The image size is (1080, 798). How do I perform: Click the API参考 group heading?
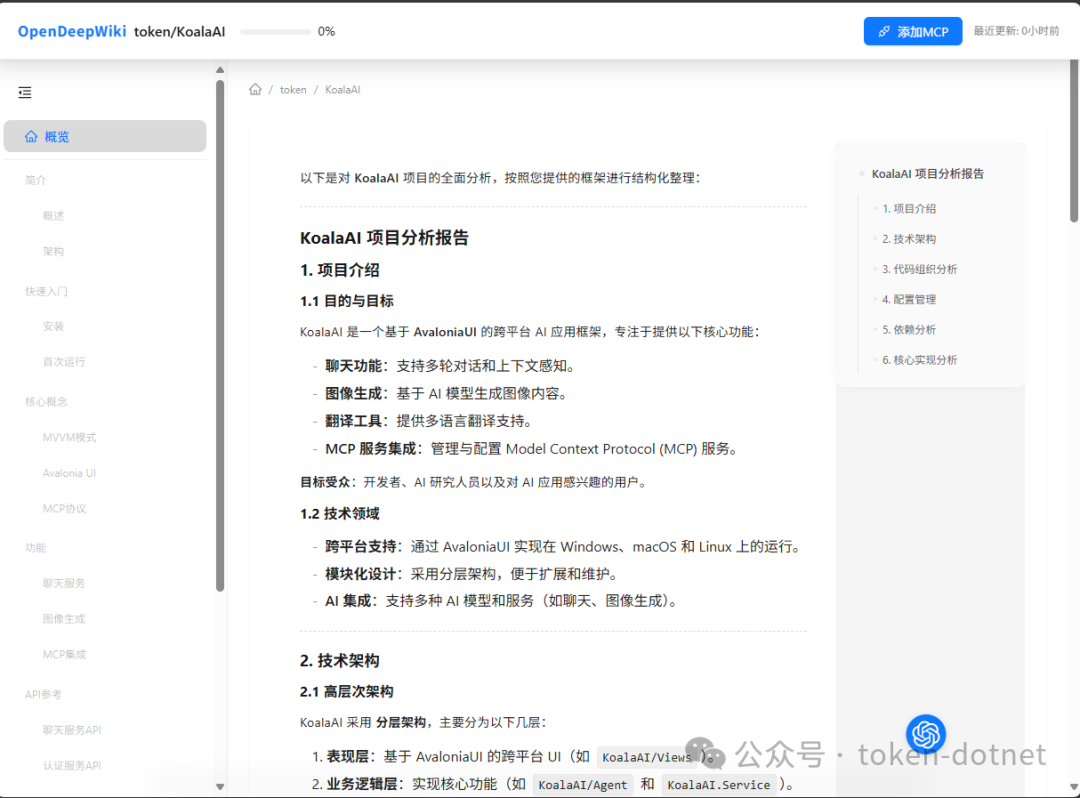(43, 694)
